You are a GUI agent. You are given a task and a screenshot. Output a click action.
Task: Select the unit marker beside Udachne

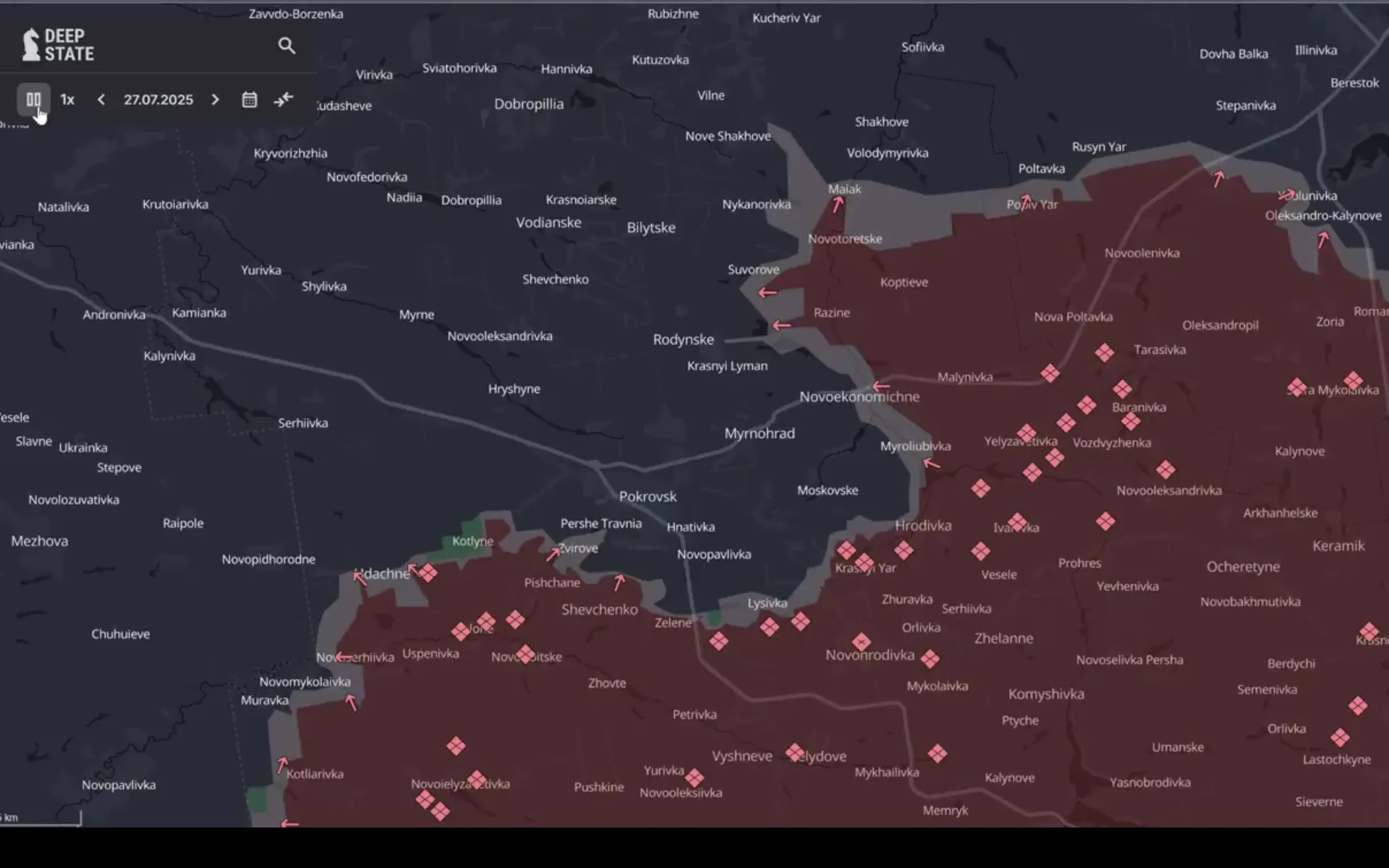tap(428, 573)
